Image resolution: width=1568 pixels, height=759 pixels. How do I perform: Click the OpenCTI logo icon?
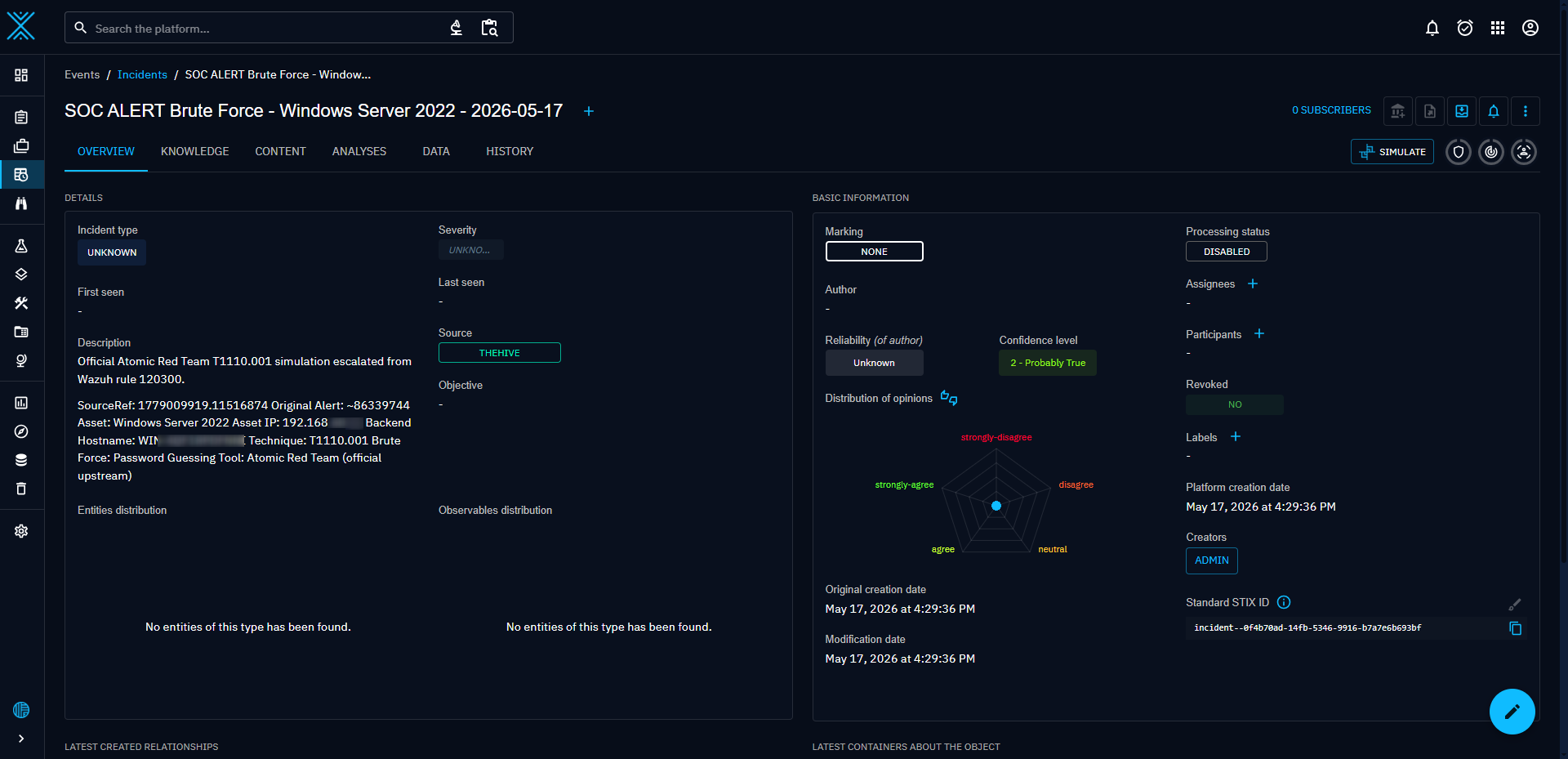[21, 26]
